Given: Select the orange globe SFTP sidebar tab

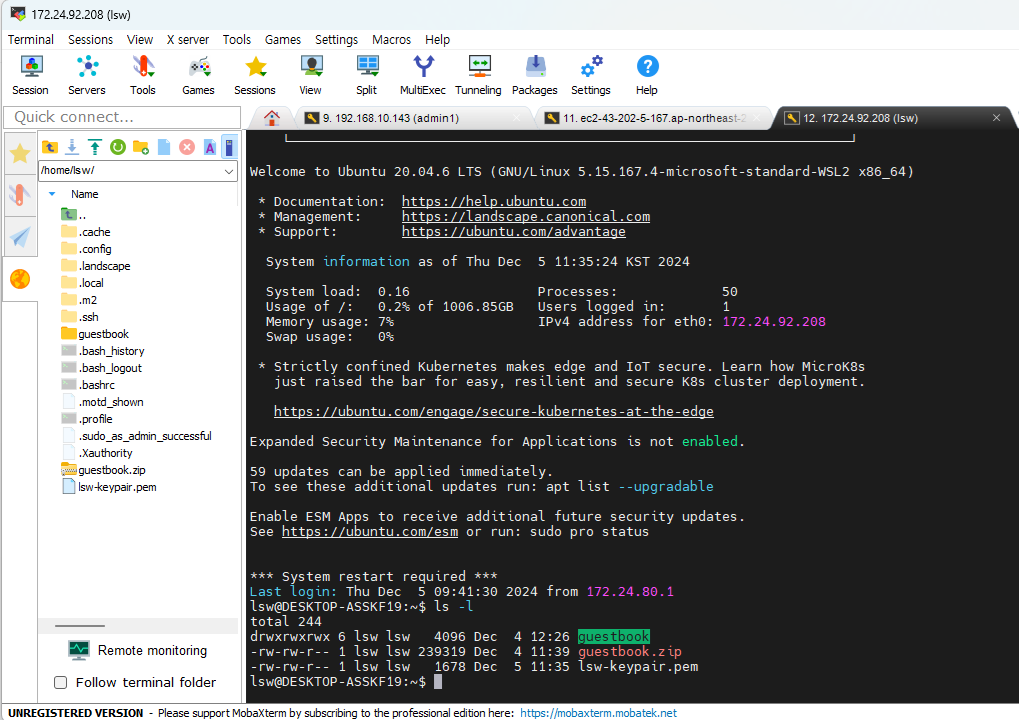Looking at the screenshot, I should pyautogui.click(x=20, y=279).
